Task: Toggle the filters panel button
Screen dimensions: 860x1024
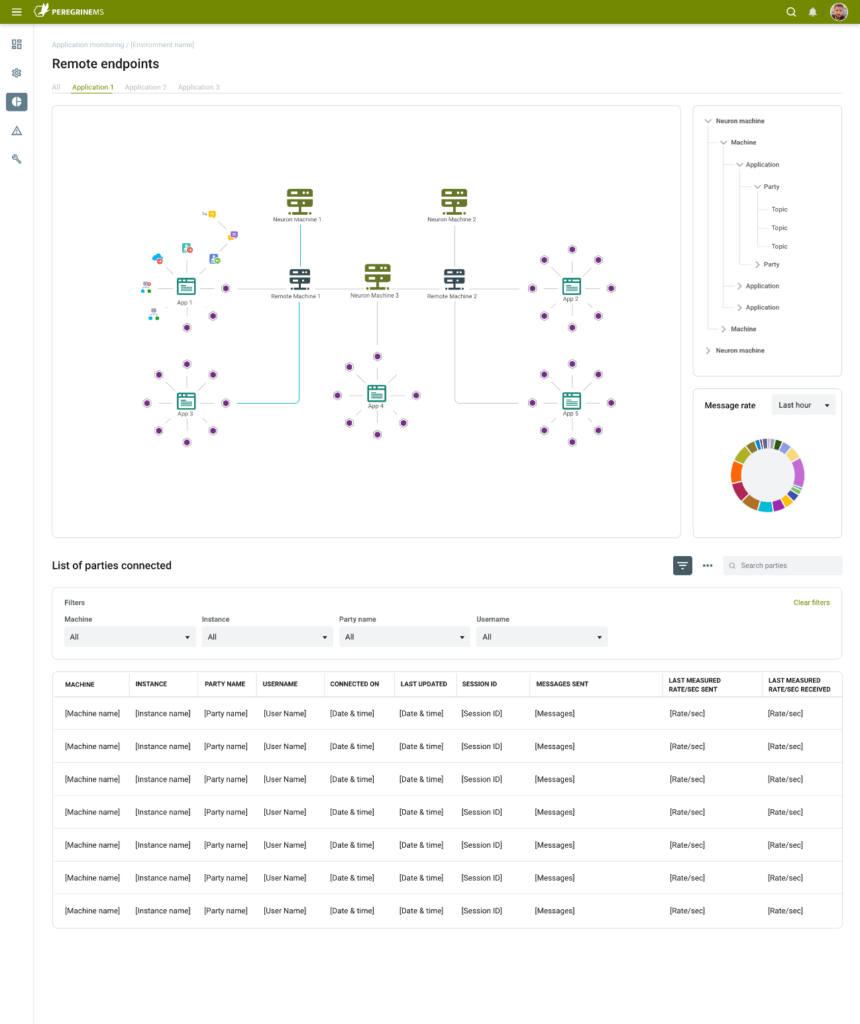Action: point(682,565)
